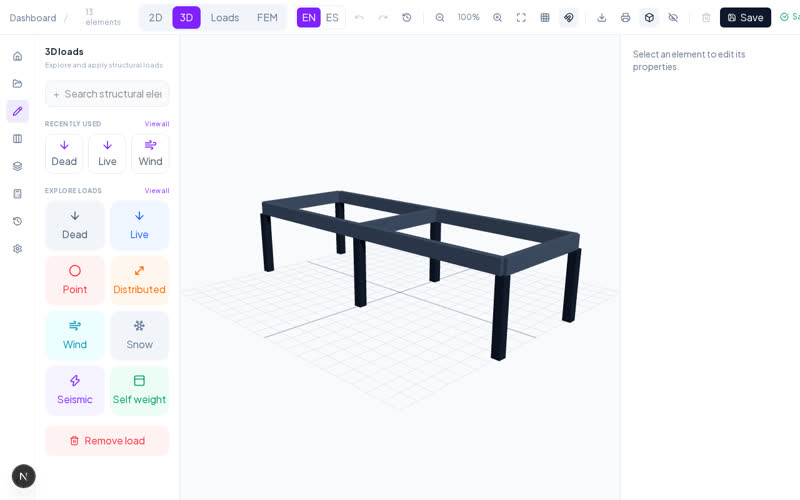Click View all next to Recently Used
The height and width of the screenshot is (500, 800).
(157, 124)
